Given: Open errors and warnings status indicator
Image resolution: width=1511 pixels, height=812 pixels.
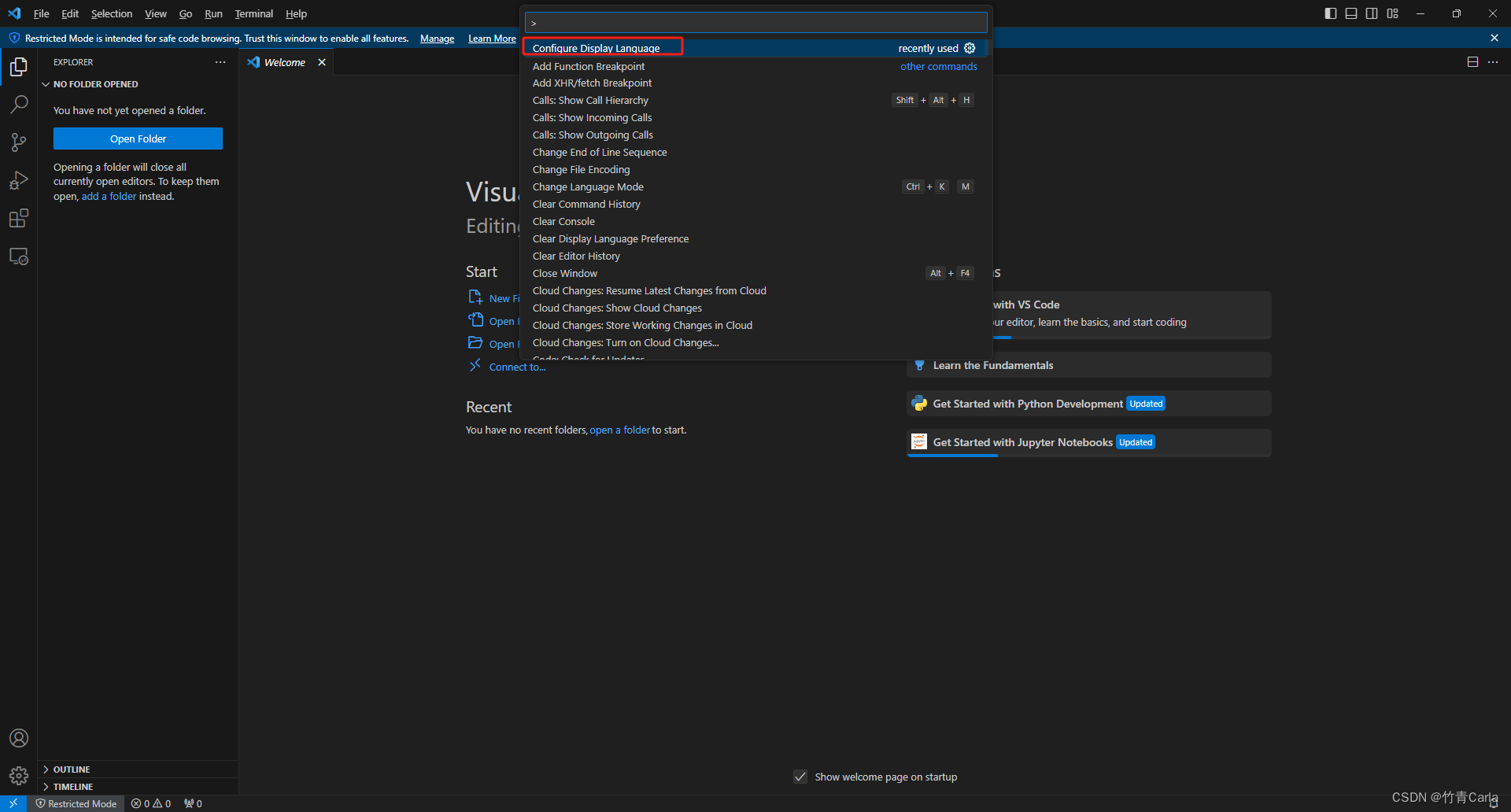Looking at the screenshot, I should [151, 803].
